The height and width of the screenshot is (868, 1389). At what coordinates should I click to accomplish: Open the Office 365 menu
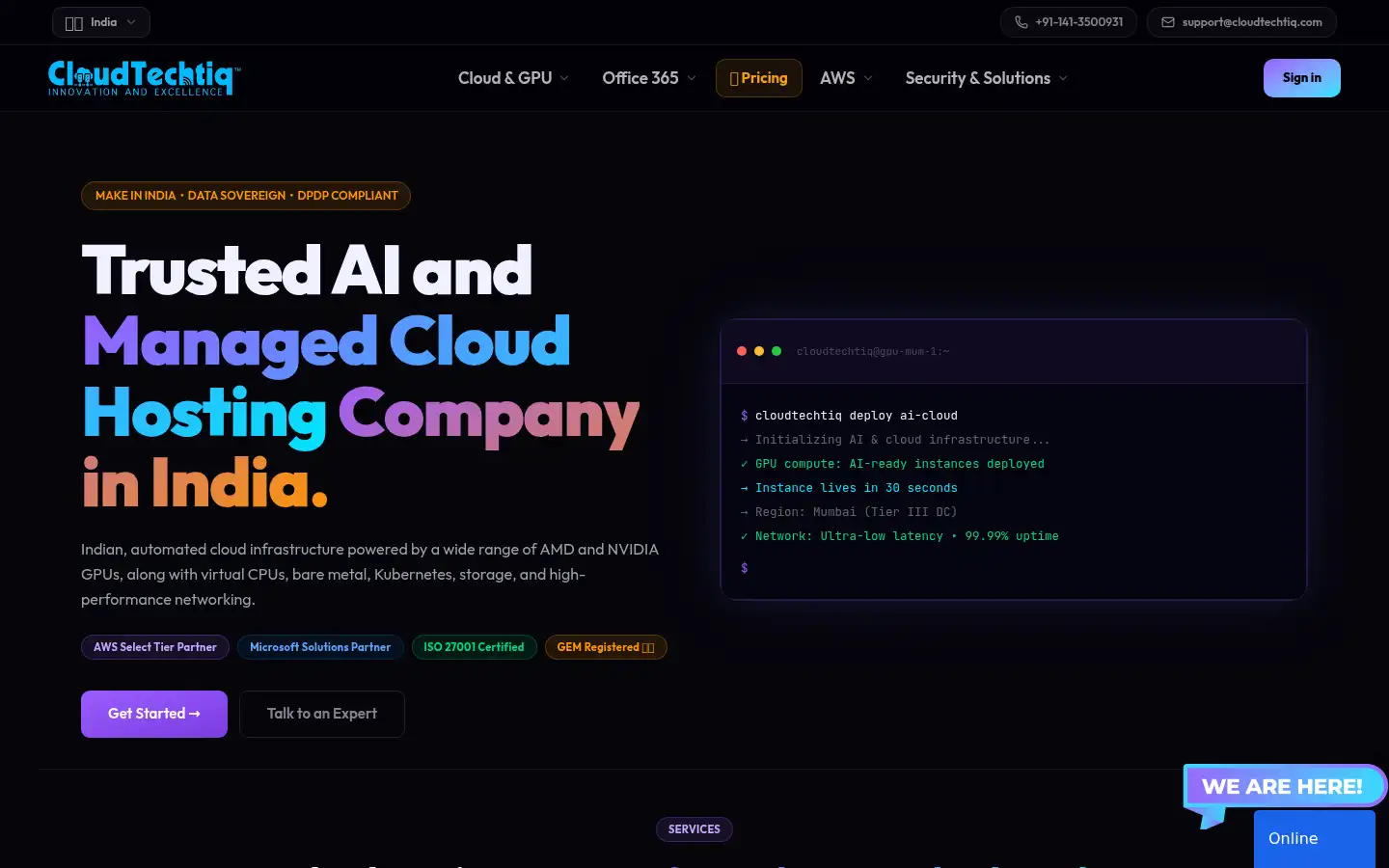pyautogui.click(x=649, y=78)
